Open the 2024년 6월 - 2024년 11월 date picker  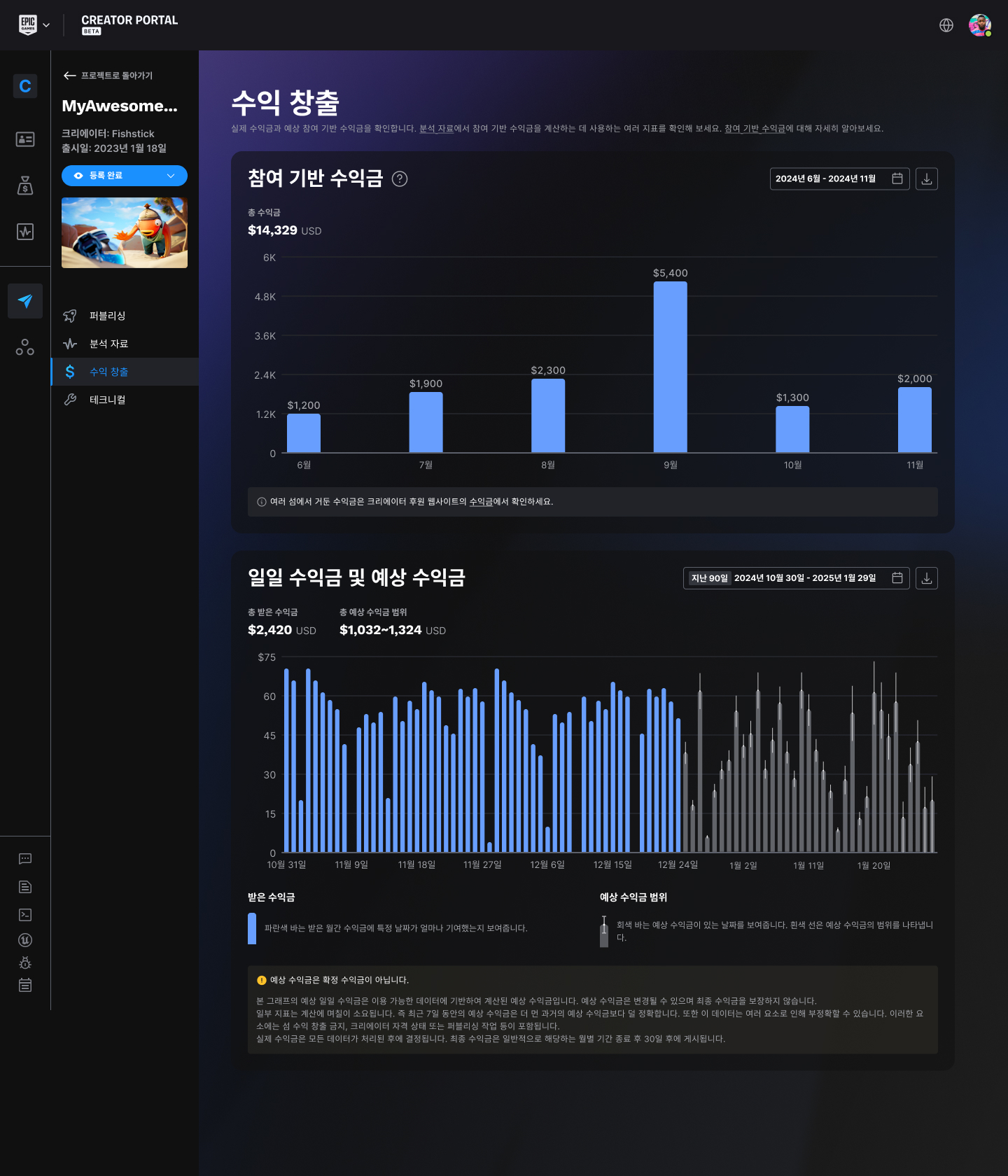839,179
